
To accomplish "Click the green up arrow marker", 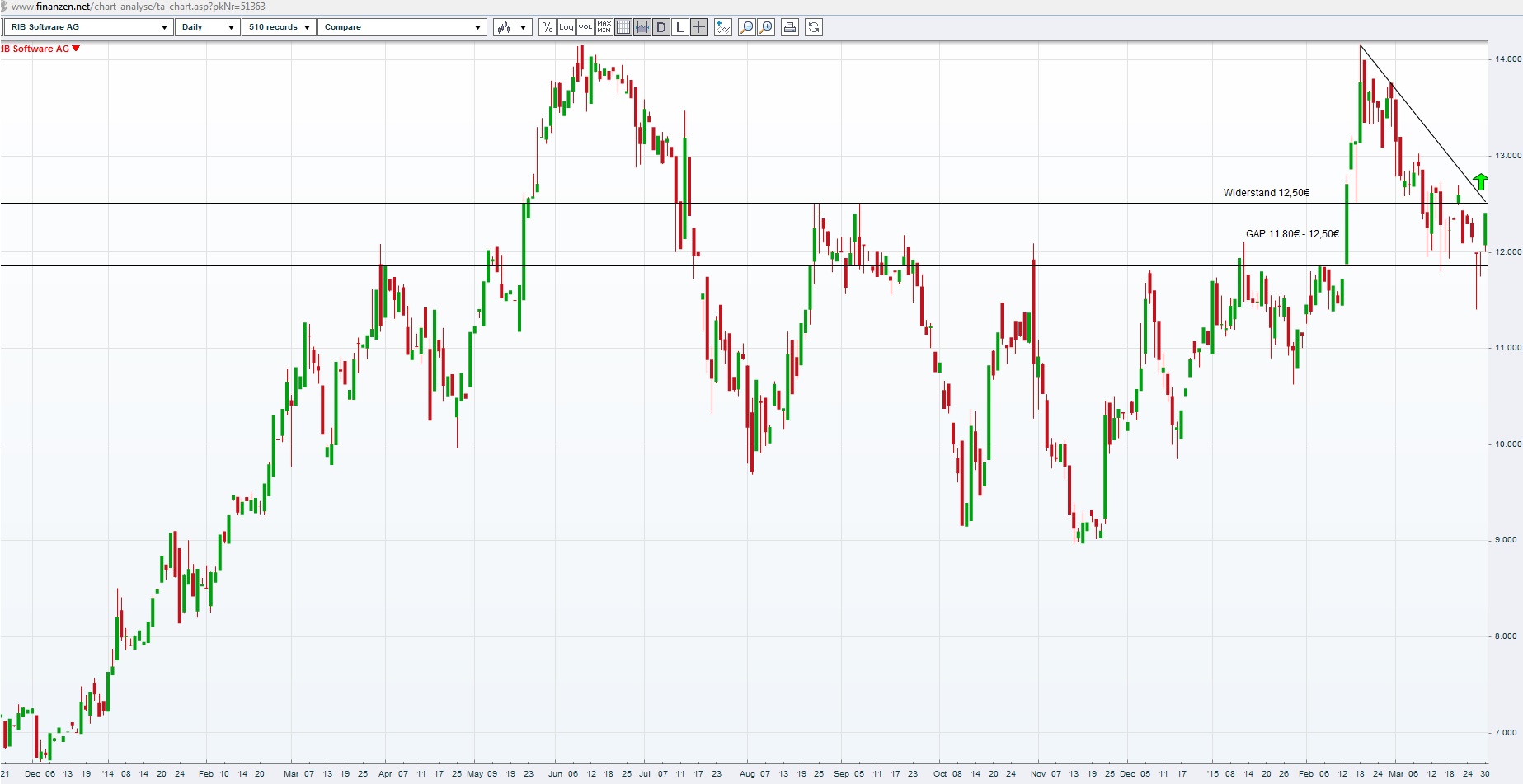I will pos(1481,181).
